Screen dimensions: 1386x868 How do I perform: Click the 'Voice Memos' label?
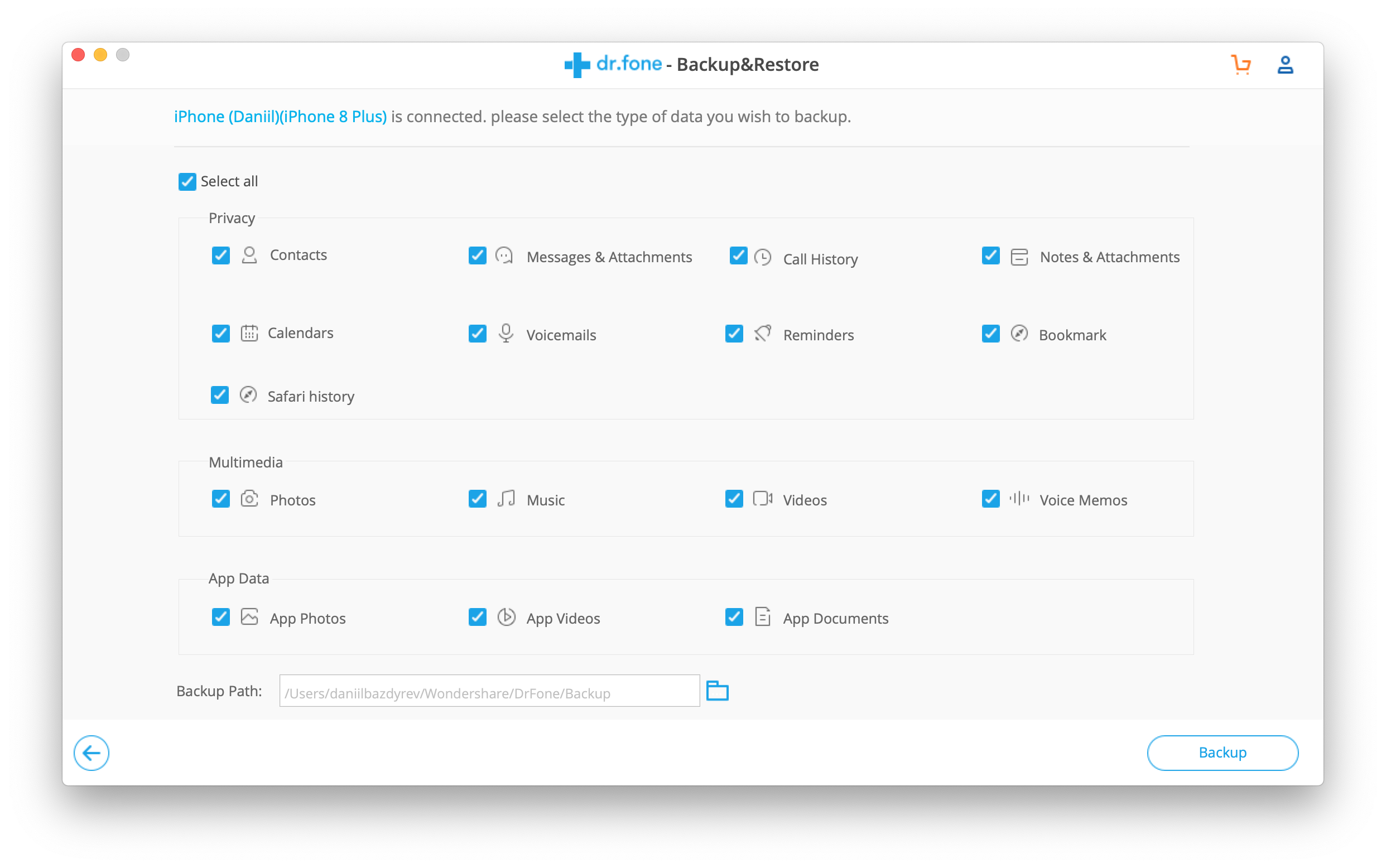(x=1083, y=500)
